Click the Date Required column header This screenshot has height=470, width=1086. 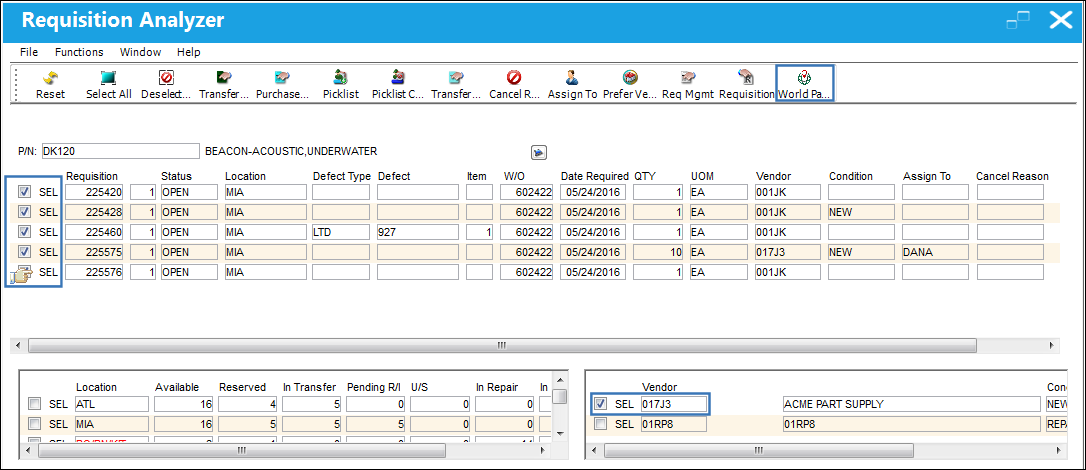[594, 177]
